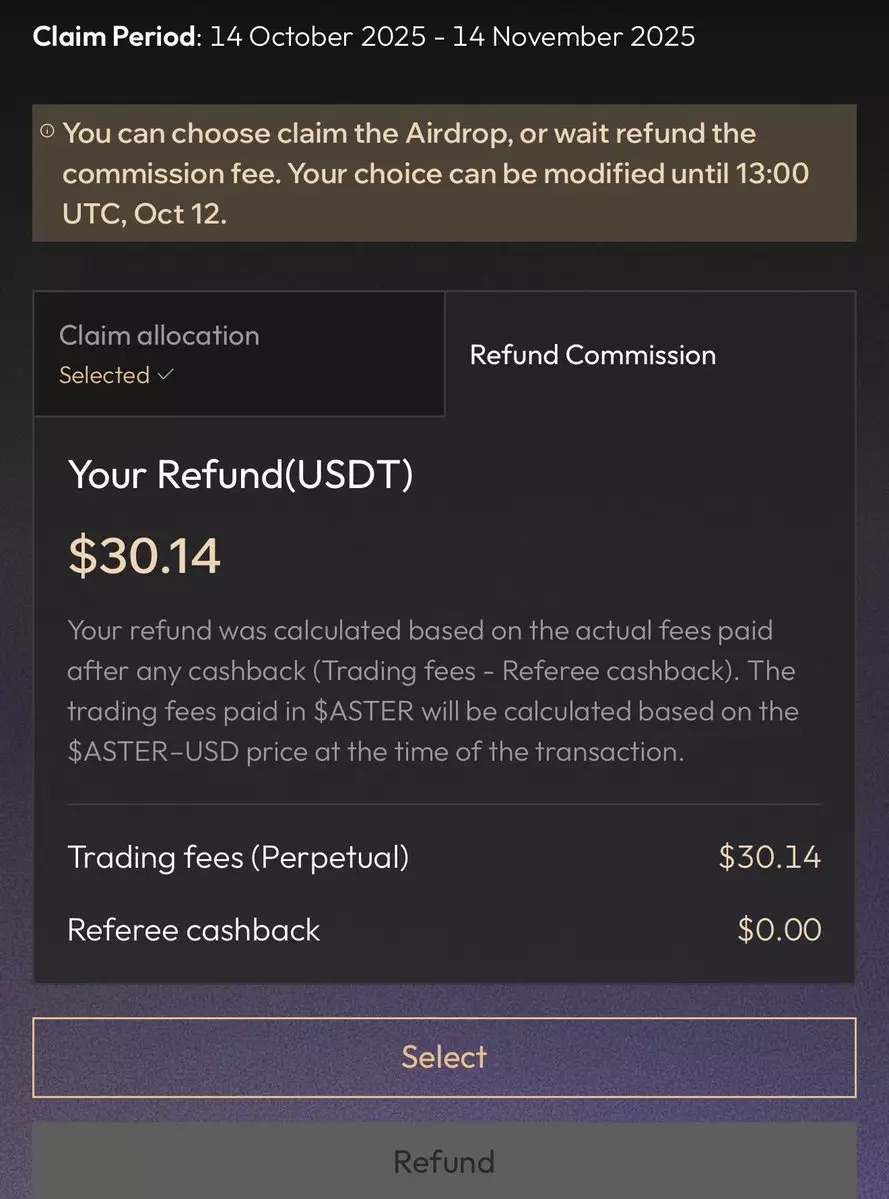Click the $30.14 trading fees value

pyautogui.click(x=769, y=857)
